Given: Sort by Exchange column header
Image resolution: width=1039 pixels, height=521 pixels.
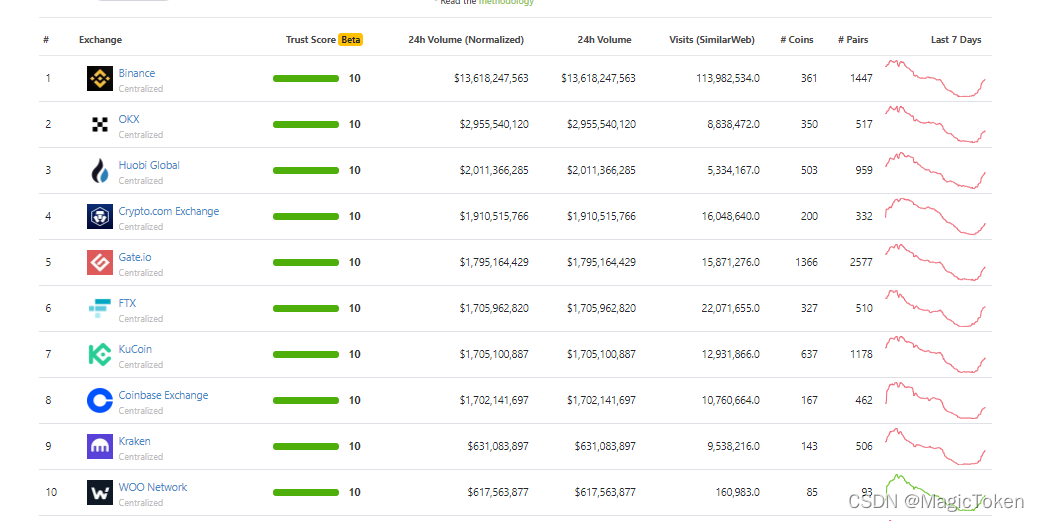Looking at the screenshot, I should tap(100, 40).
